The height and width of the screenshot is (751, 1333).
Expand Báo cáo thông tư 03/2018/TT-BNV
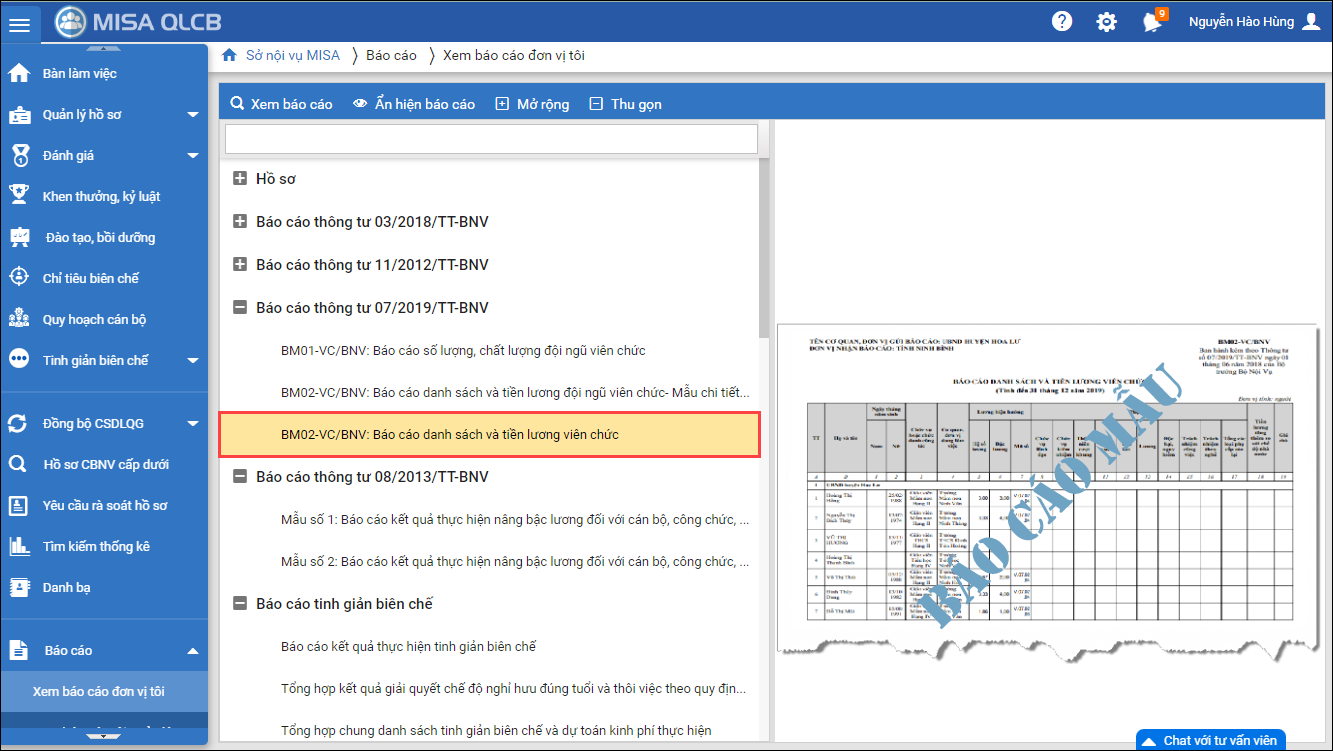240,222
